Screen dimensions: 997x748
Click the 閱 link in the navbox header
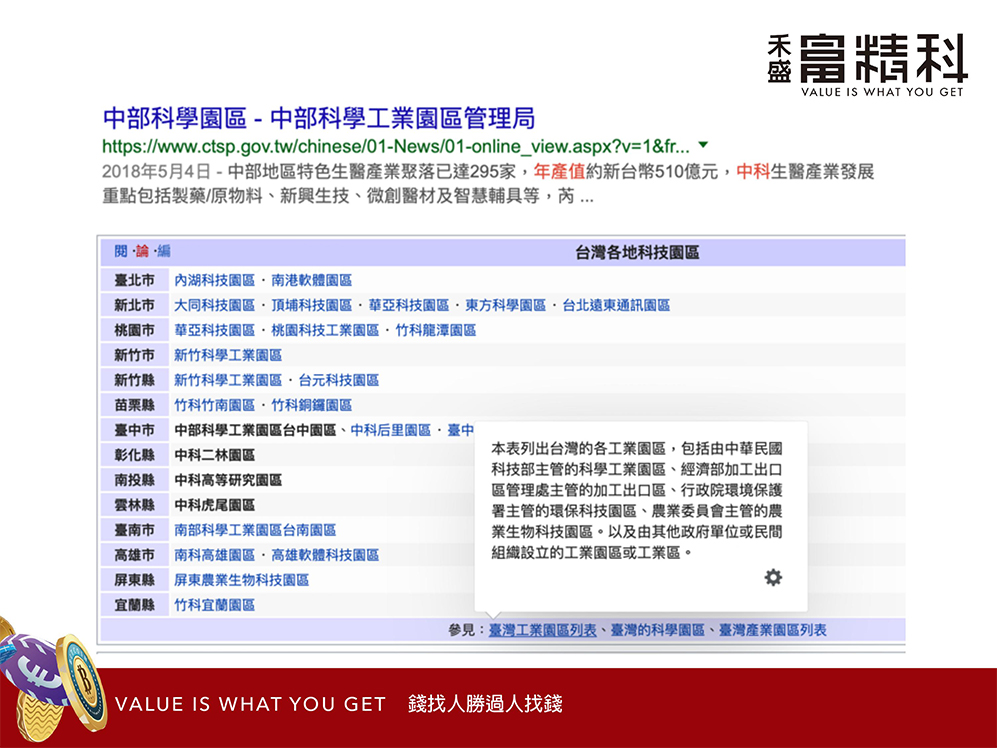(121, 251)
